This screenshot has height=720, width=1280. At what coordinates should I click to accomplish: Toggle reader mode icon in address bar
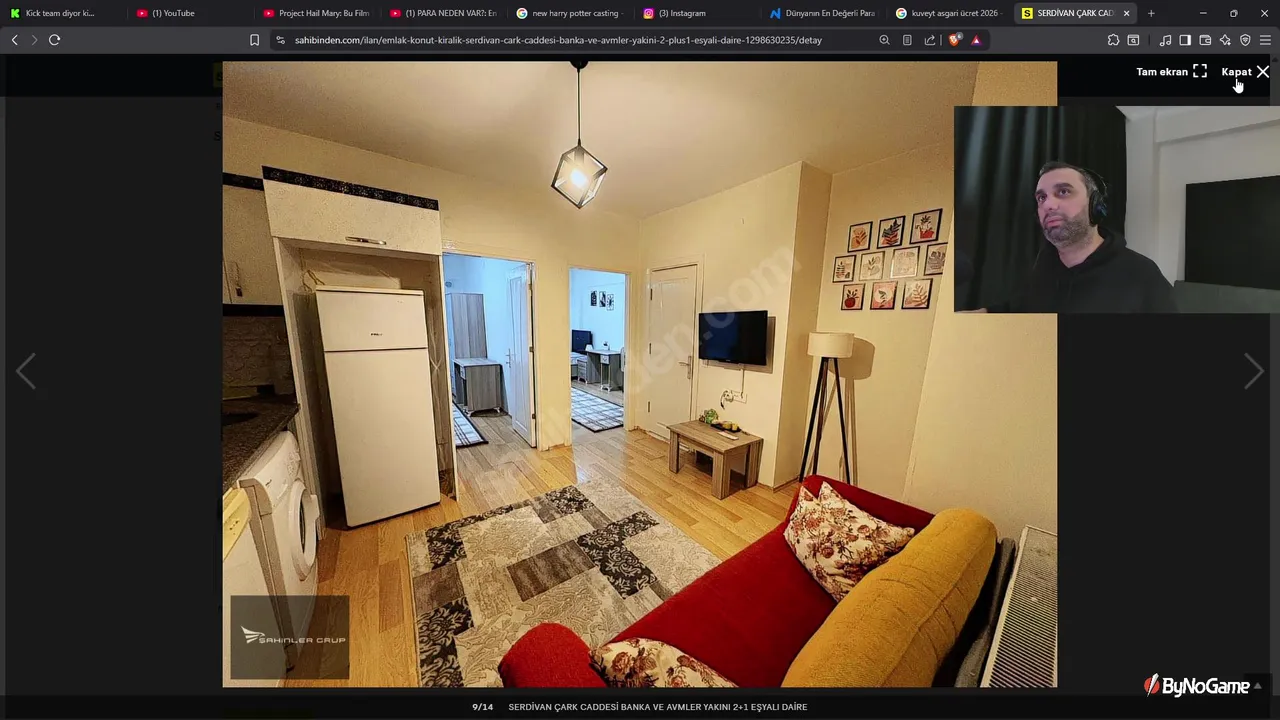907,40
